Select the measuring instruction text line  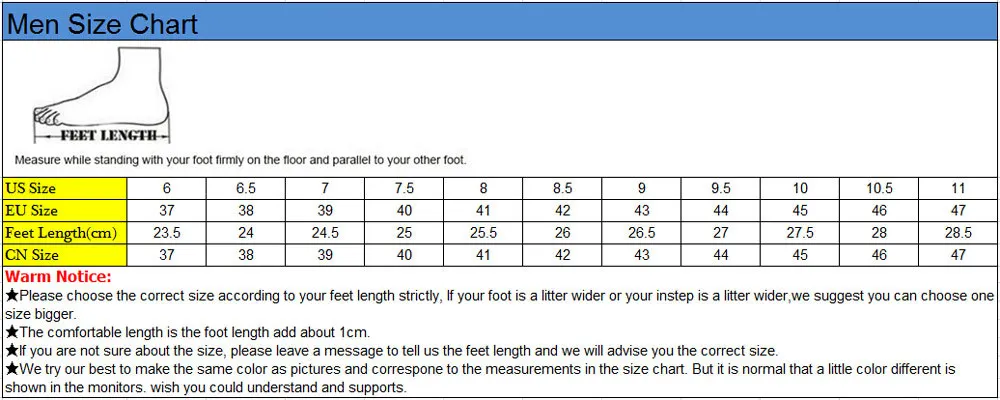pos(240,159)
